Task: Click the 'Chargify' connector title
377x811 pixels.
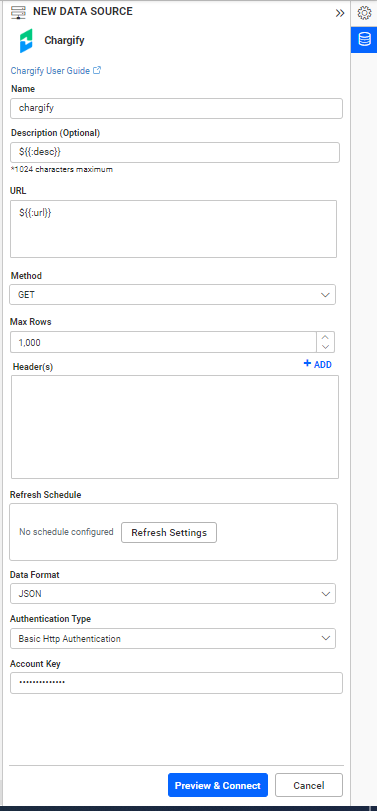Action: click(64, 40)
